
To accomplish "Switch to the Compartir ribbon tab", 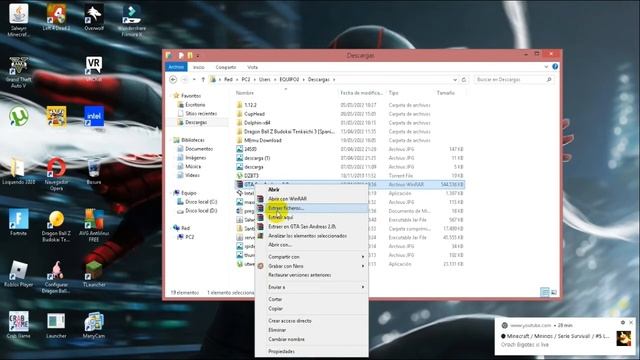I will [226, 67].
